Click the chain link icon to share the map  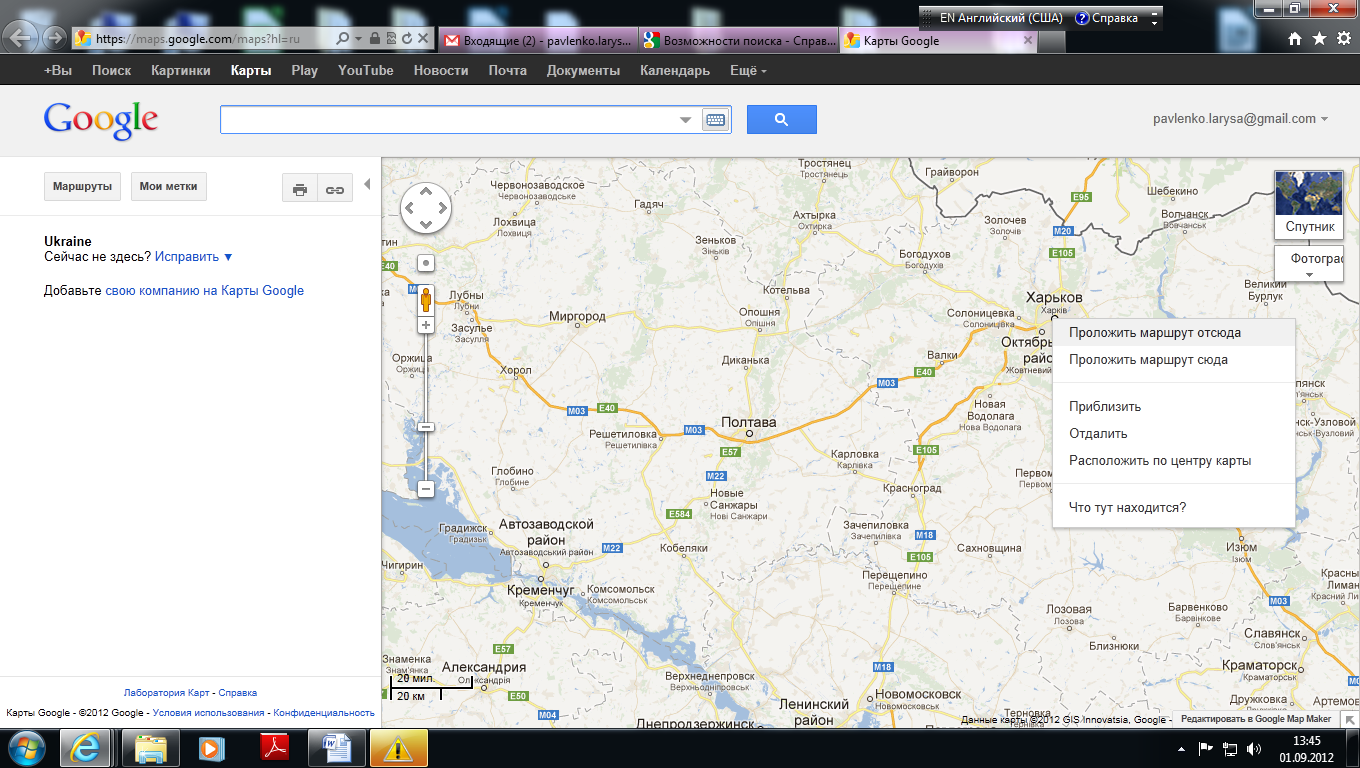(335, 188)
